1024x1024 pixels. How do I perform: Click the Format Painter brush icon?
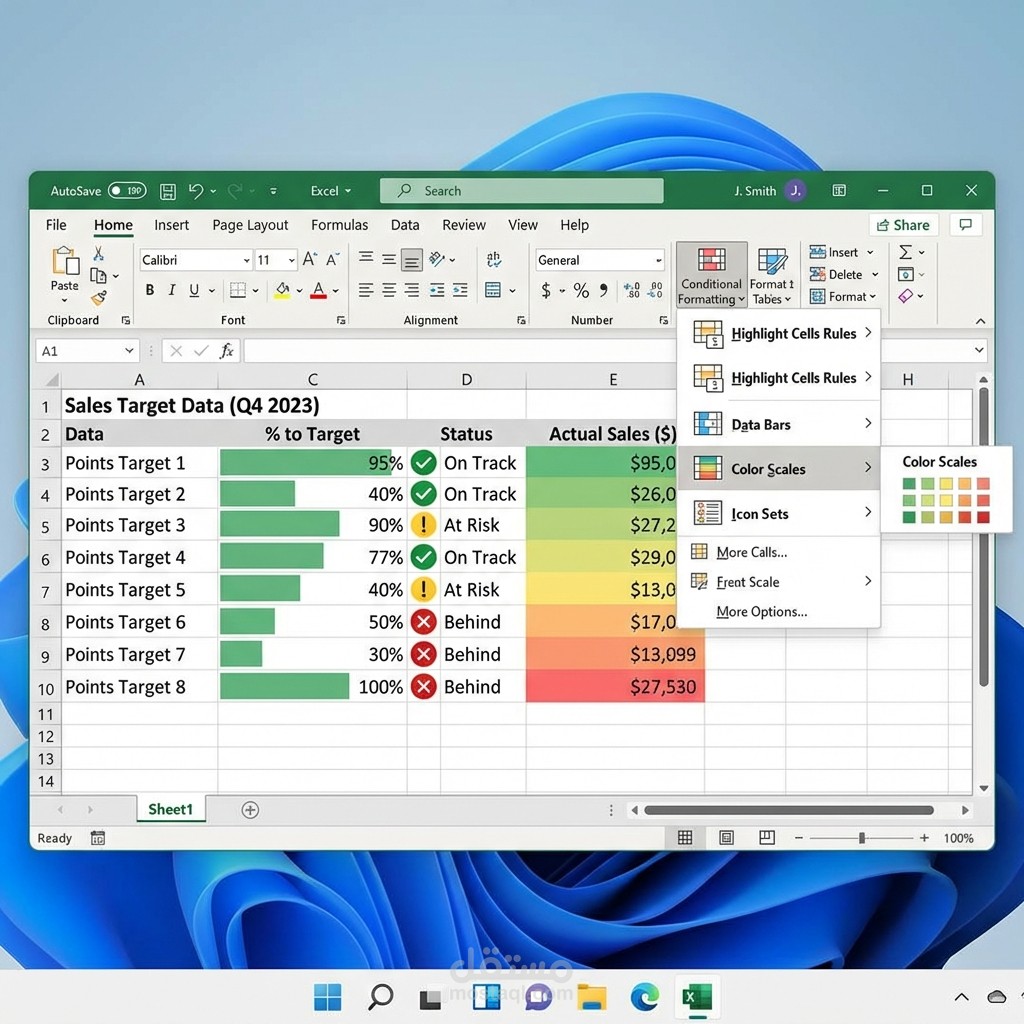point(99,298)
